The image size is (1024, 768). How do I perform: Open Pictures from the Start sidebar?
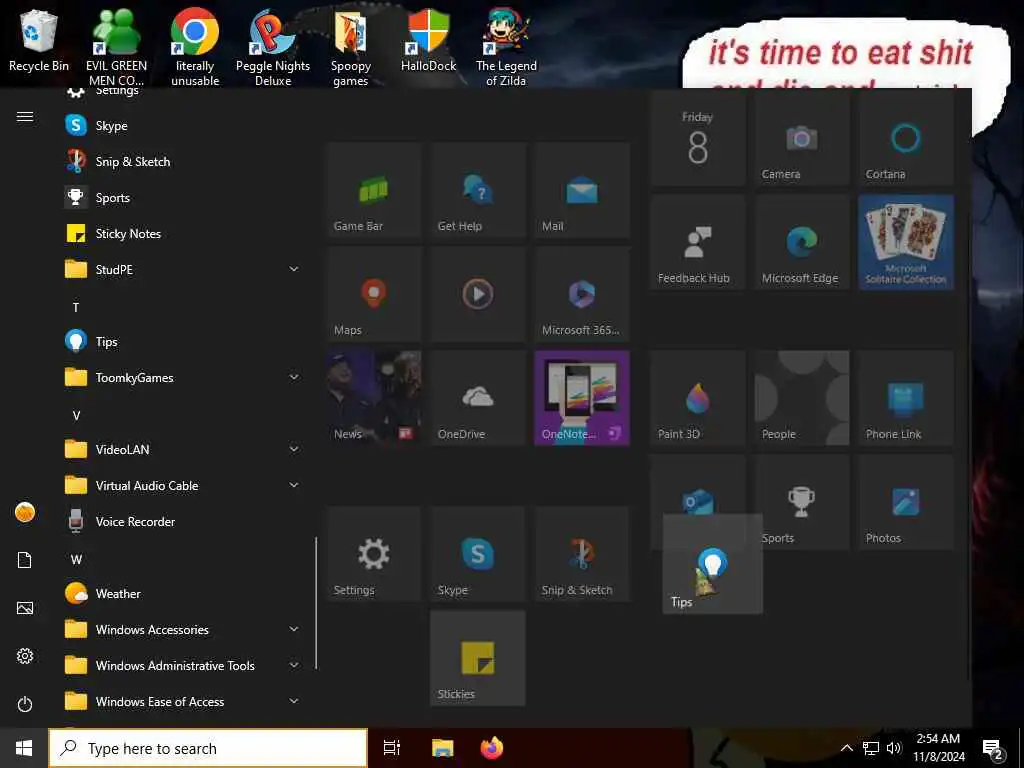click(25, 608)
